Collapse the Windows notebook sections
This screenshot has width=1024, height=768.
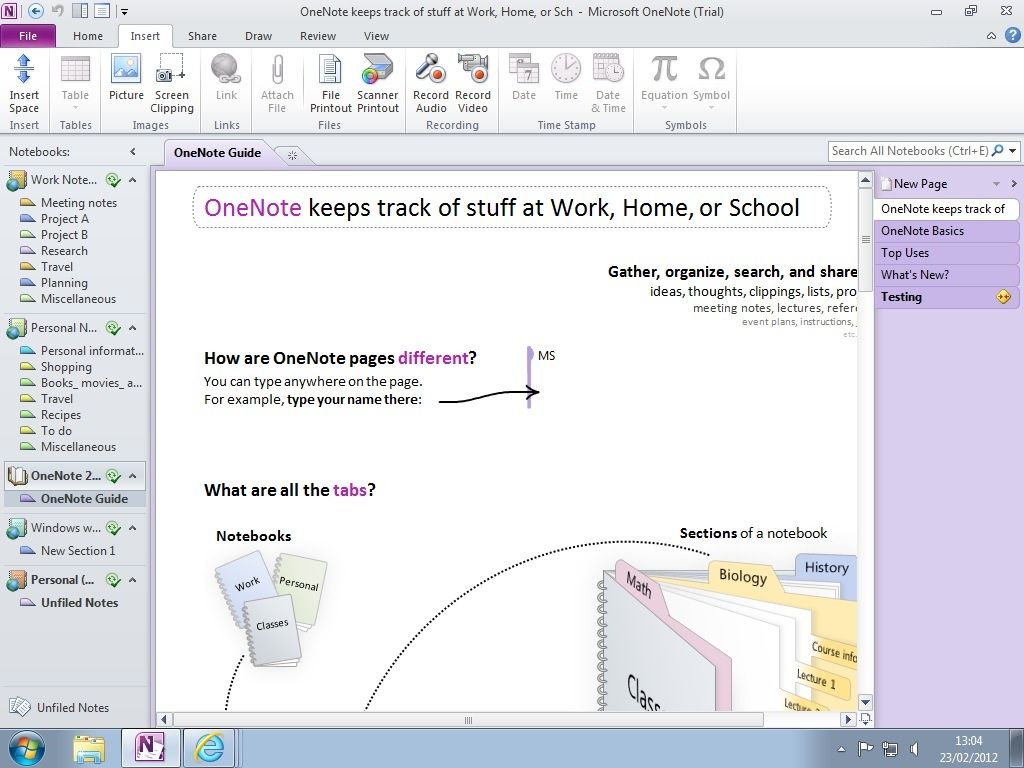133,528
